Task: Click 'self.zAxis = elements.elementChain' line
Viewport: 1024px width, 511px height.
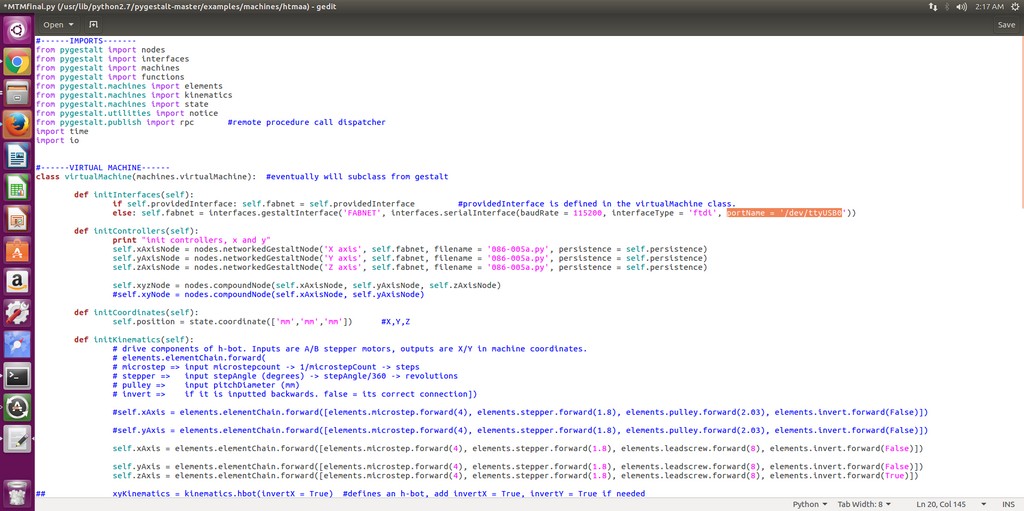Action: 518,476
